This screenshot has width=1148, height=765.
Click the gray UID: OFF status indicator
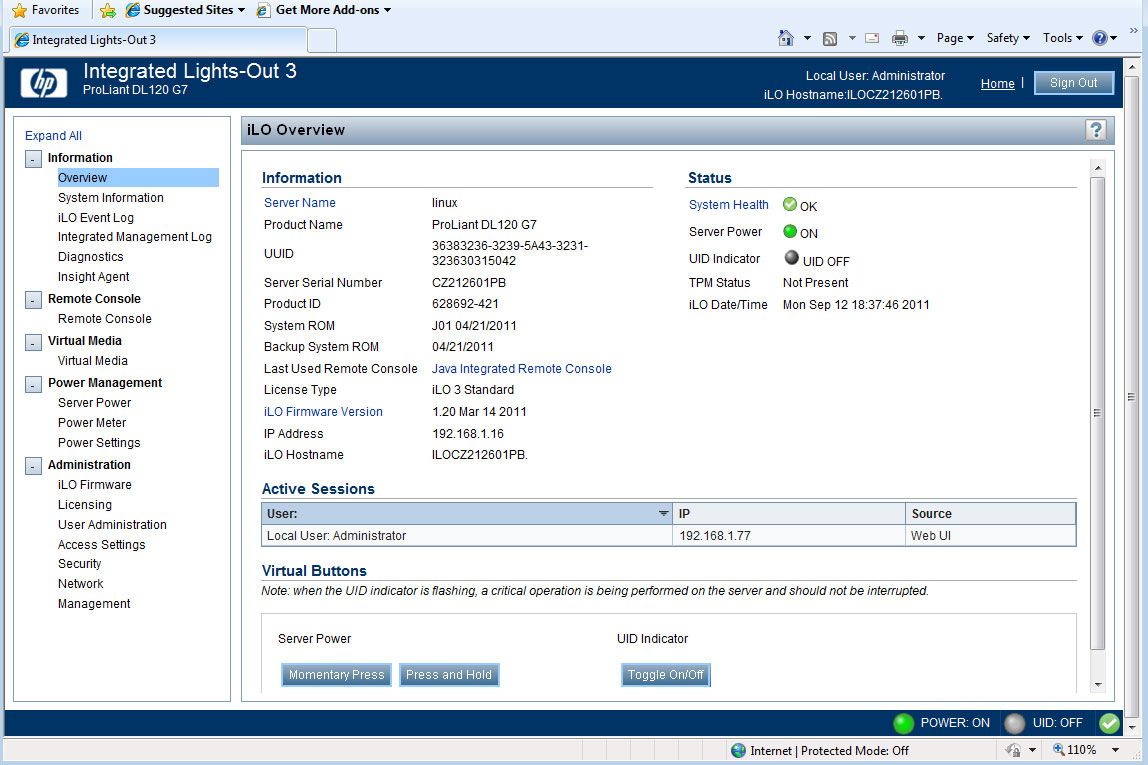(x=1015, y=723)
